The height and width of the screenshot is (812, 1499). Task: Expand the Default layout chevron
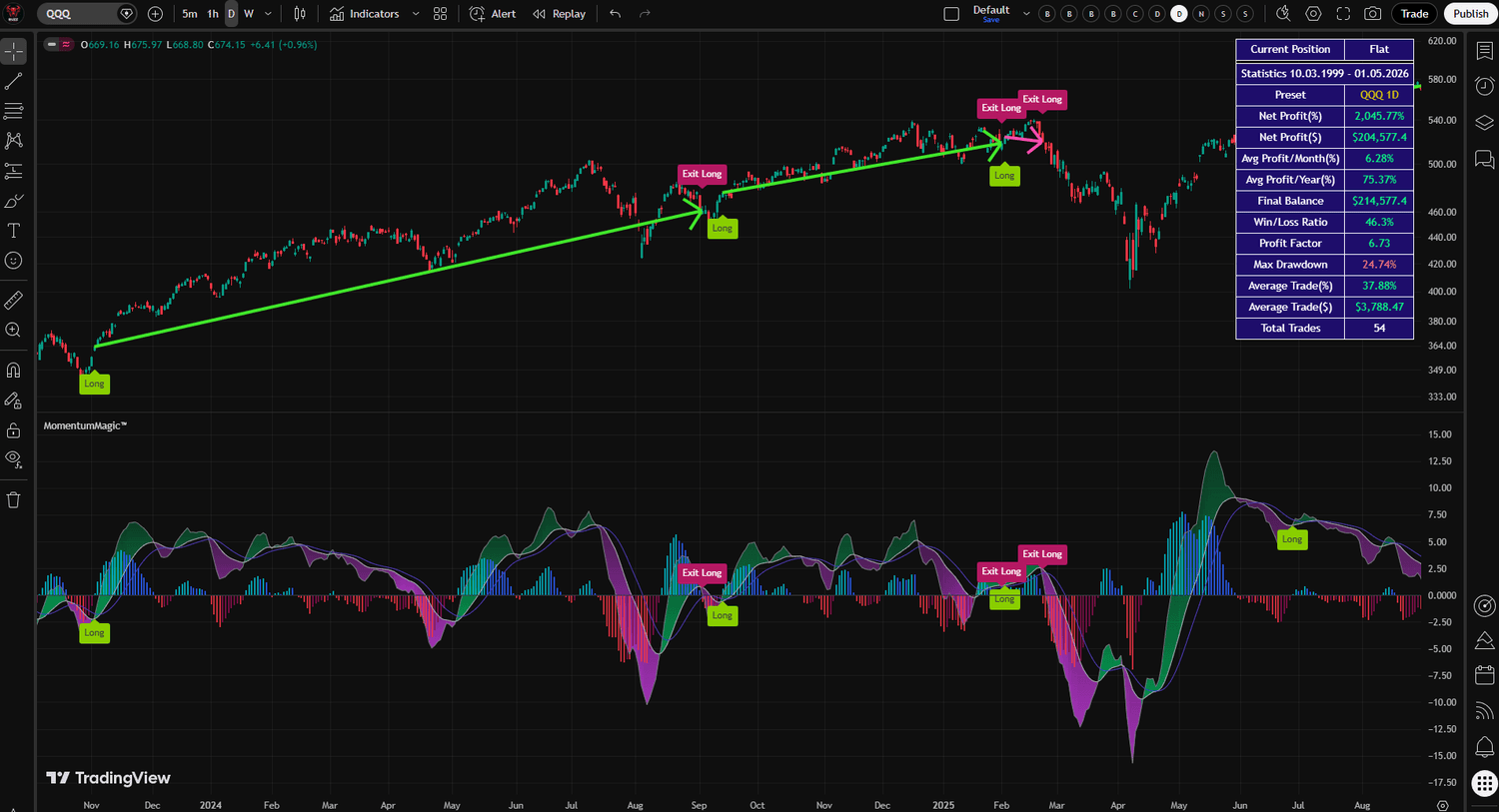[x=1026, y=14]
